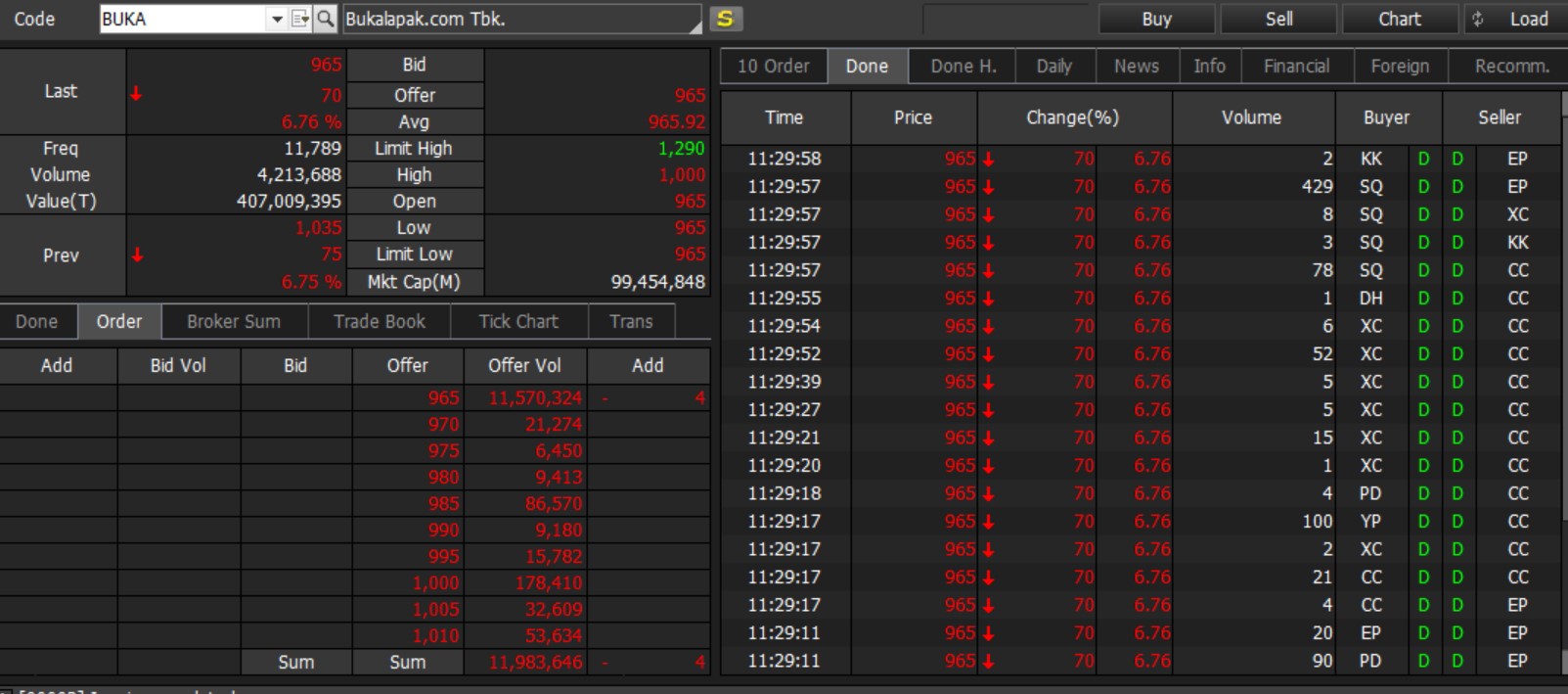Open the Chart button
Viewport: 1568px width, 694px height.
coord(1400,19)
